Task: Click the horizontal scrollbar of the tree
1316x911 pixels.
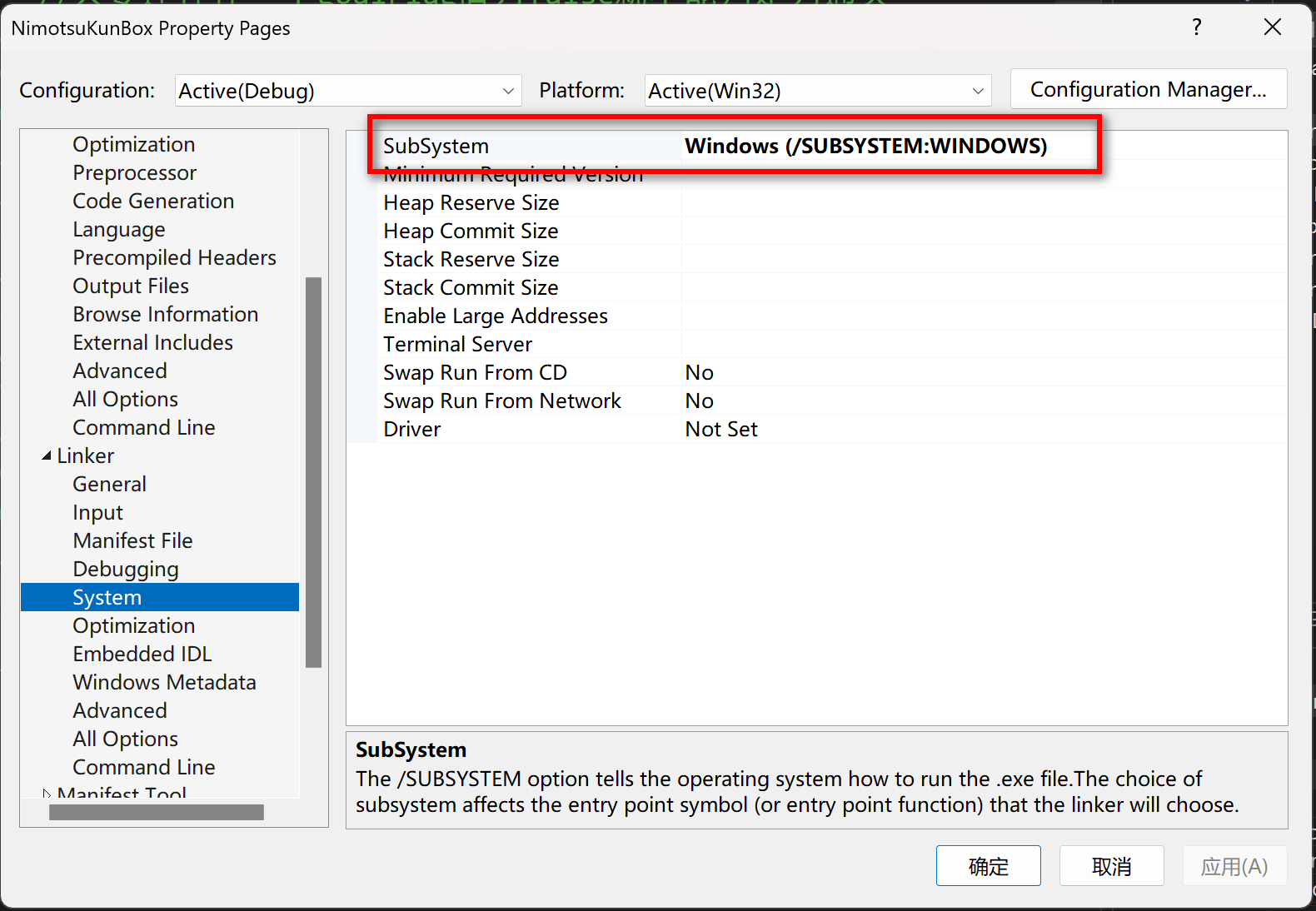Action: coord(157,812)
